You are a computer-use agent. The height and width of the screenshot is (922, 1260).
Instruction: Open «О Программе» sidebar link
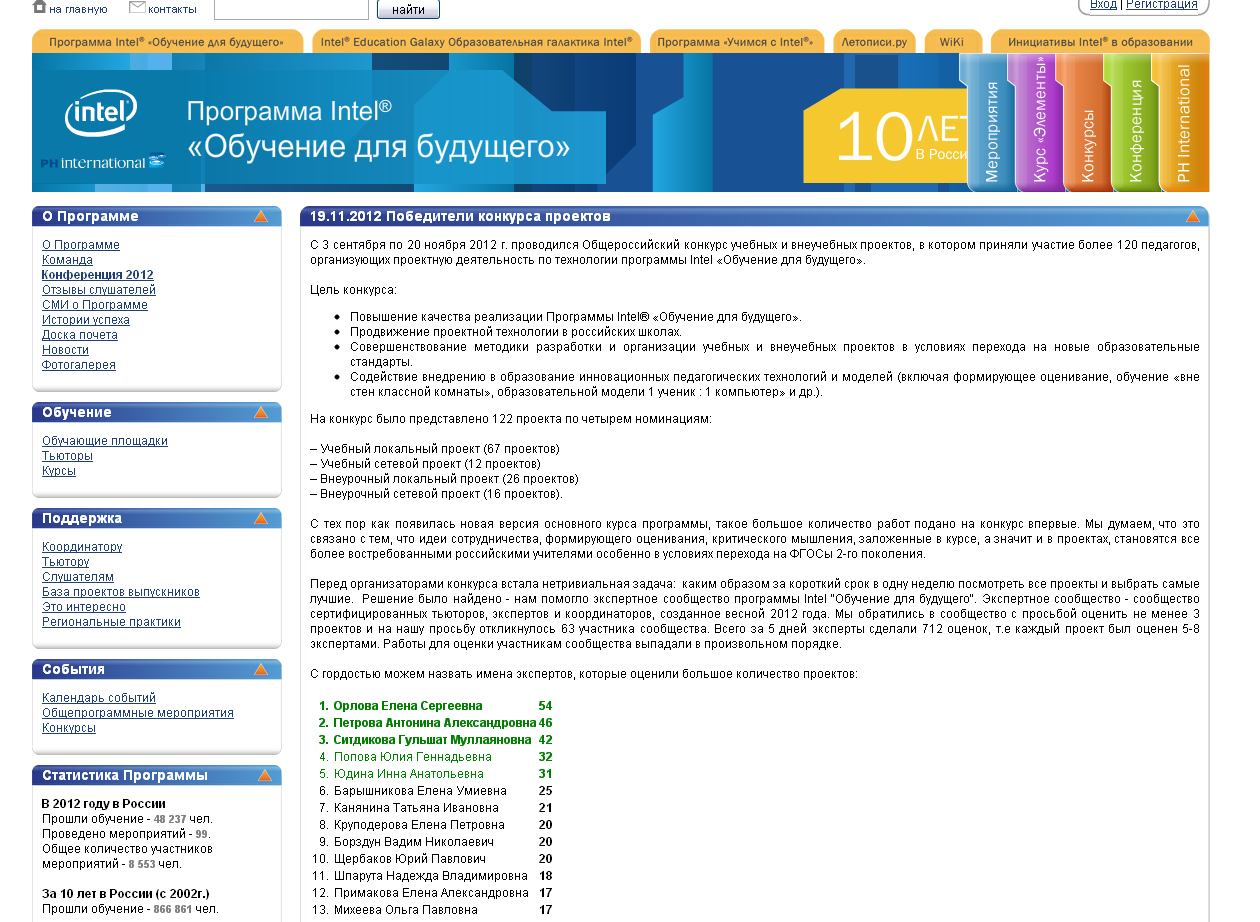pos(81,245)
